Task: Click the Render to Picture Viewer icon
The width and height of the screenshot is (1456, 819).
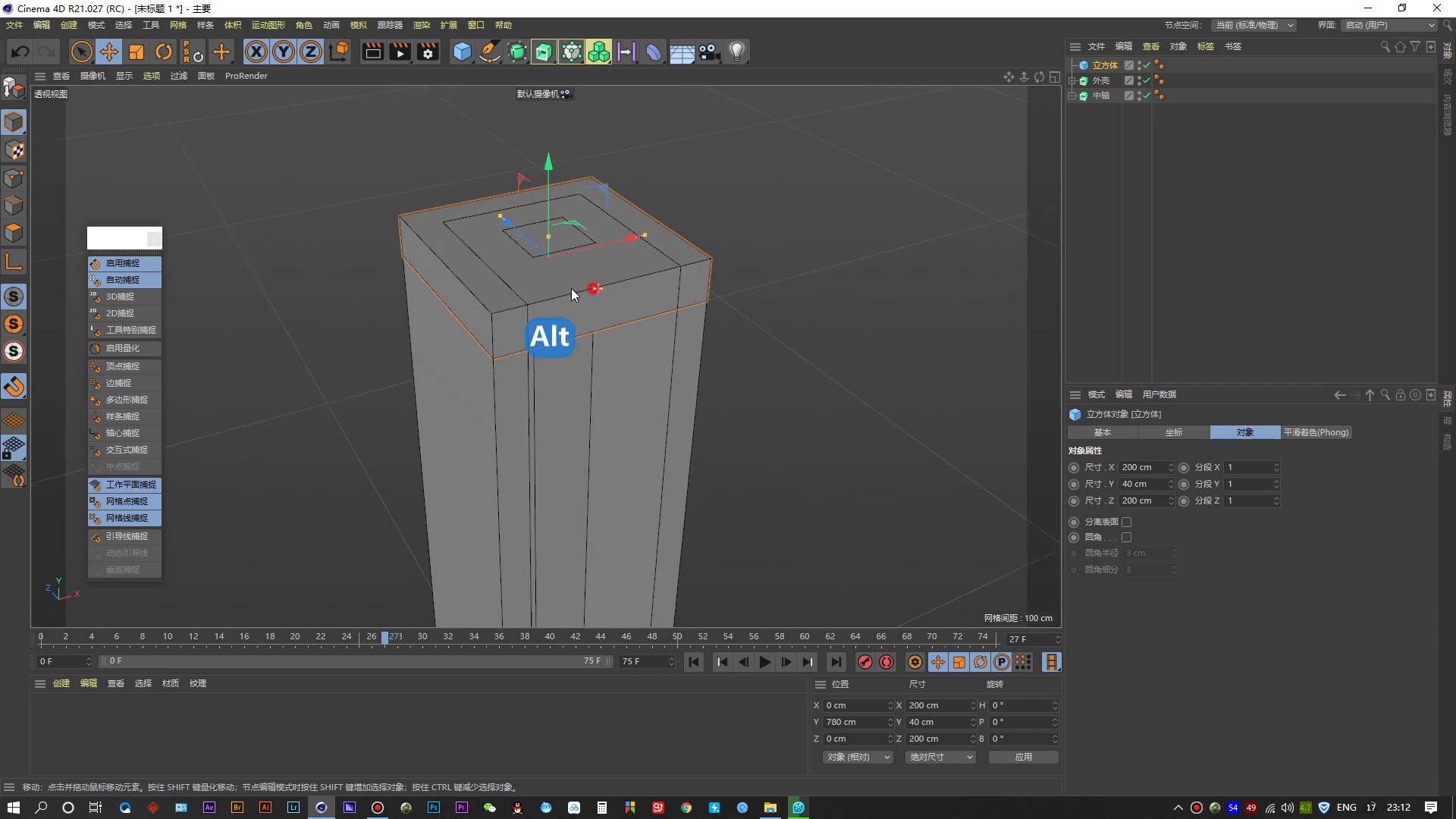Action: [x=400, y=52]
